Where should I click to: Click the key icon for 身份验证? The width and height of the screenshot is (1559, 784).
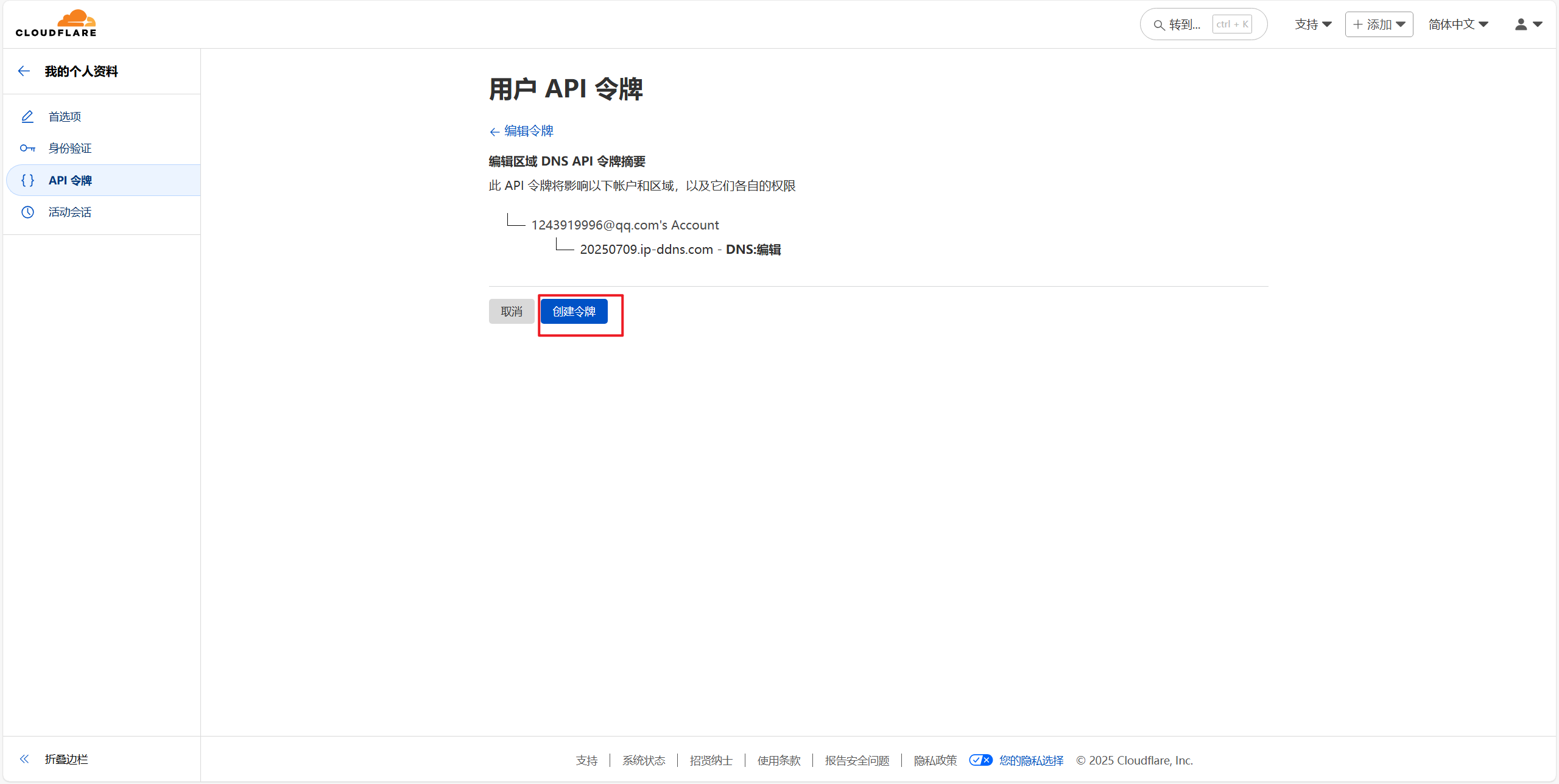[x=27, y=148]
